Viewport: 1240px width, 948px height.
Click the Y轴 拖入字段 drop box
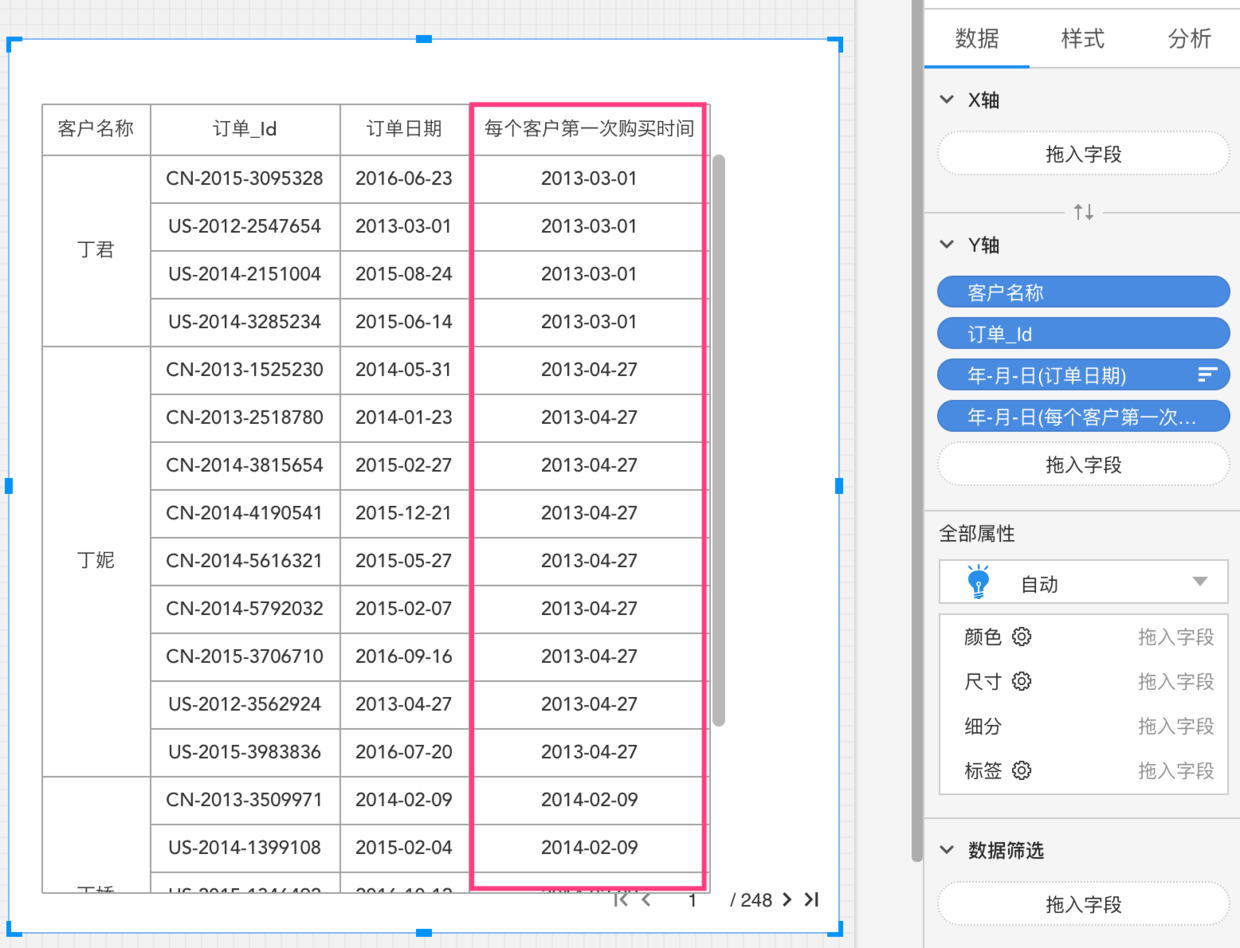click(x=1083, y=464)
